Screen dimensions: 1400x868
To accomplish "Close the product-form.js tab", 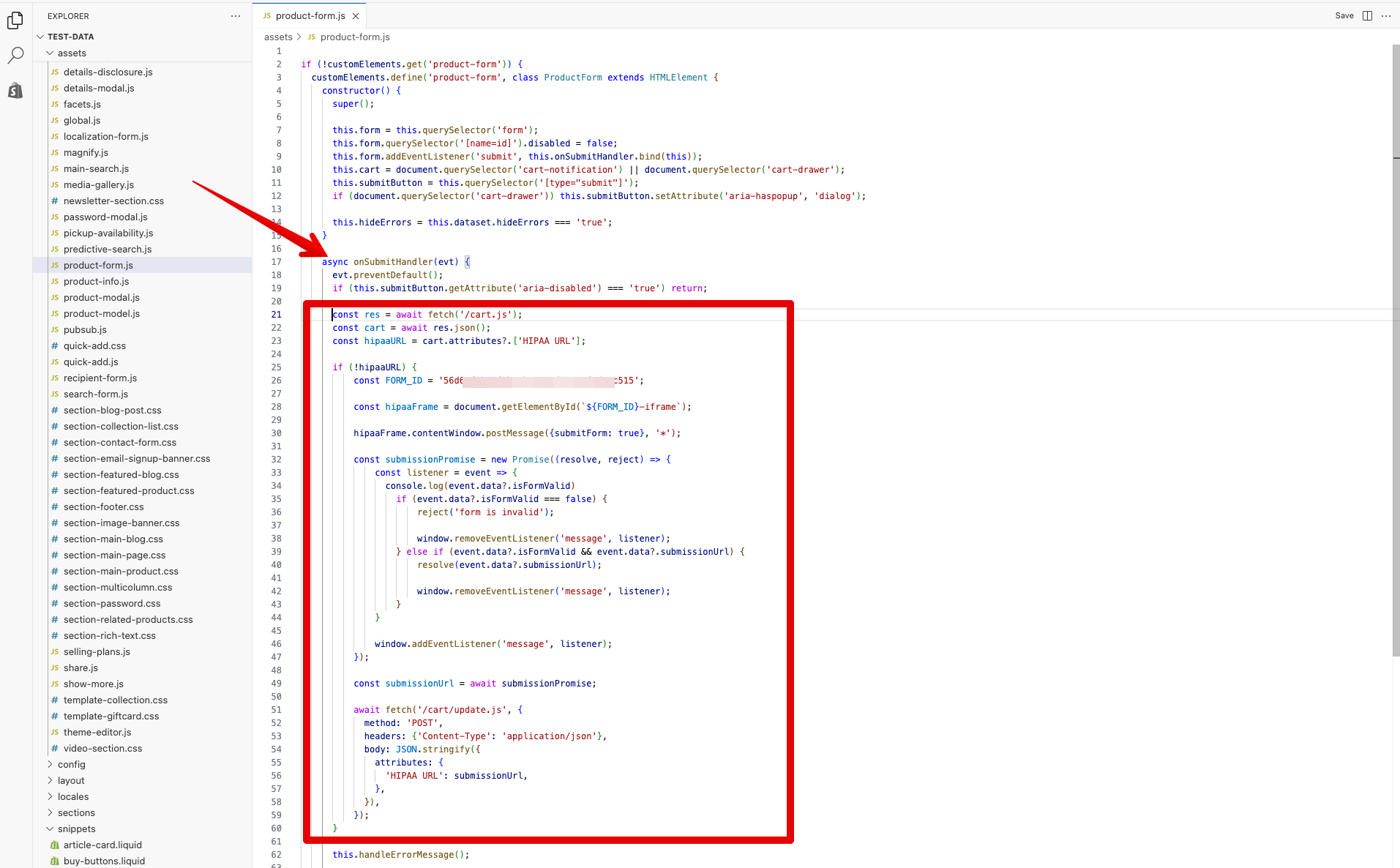I will pos(356,16).
